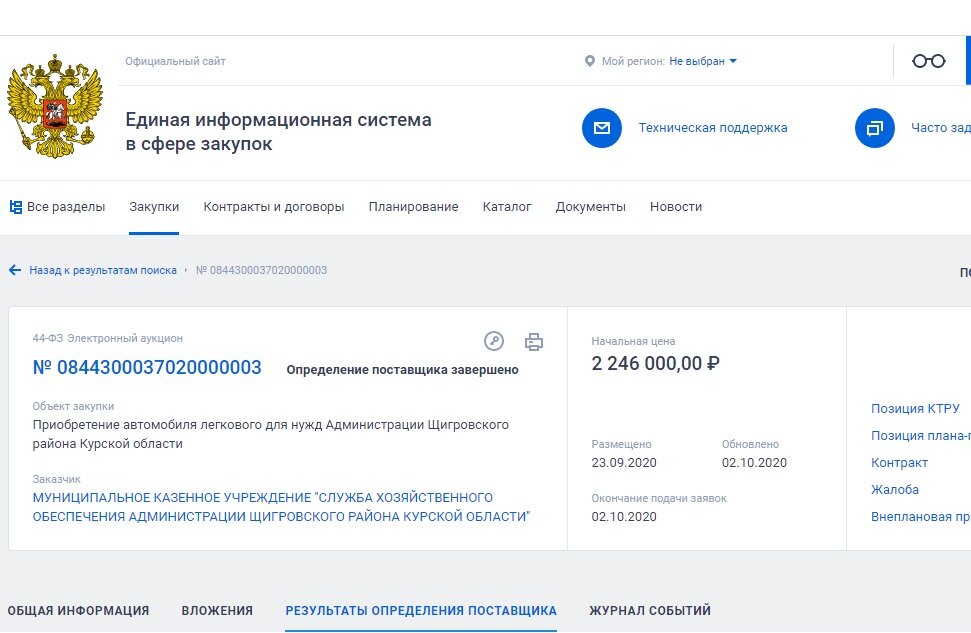Open the Новости menu
This screenshot has height=633, width=971.
coord(676,207)
